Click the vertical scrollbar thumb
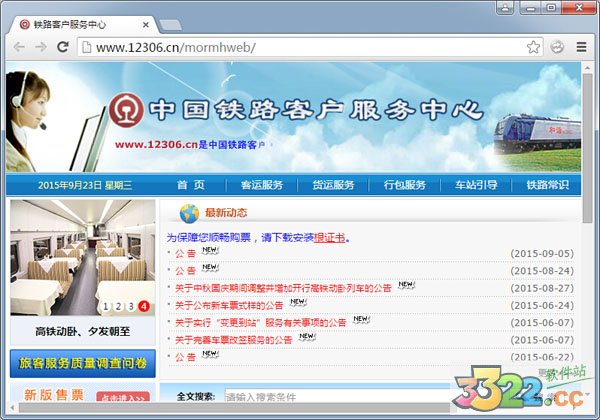Viewport: 600px width, 420px height. (x=587, y=147)
